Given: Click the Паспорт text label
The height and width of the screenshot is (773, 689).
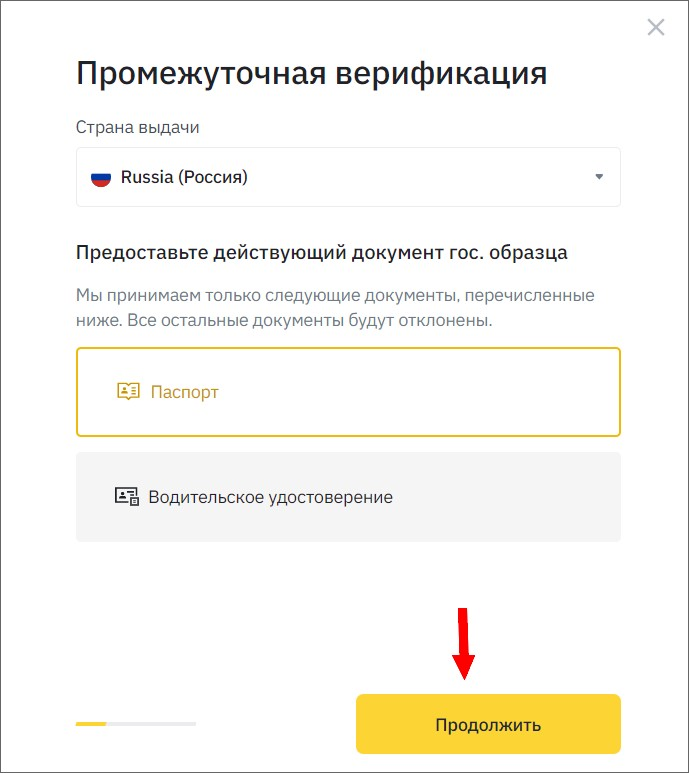Looking at the screenshot, I should click(184, 392).
